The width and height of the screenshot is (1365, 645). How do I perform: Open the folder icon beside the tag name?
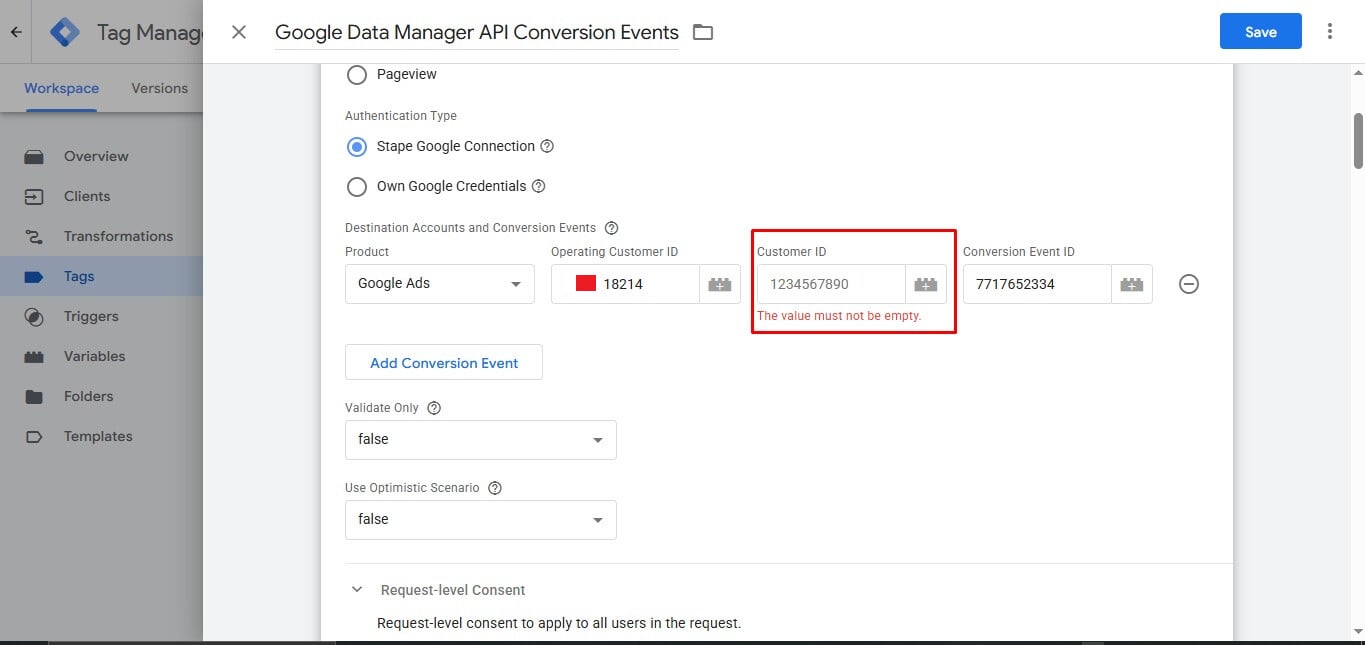(703, 32)
